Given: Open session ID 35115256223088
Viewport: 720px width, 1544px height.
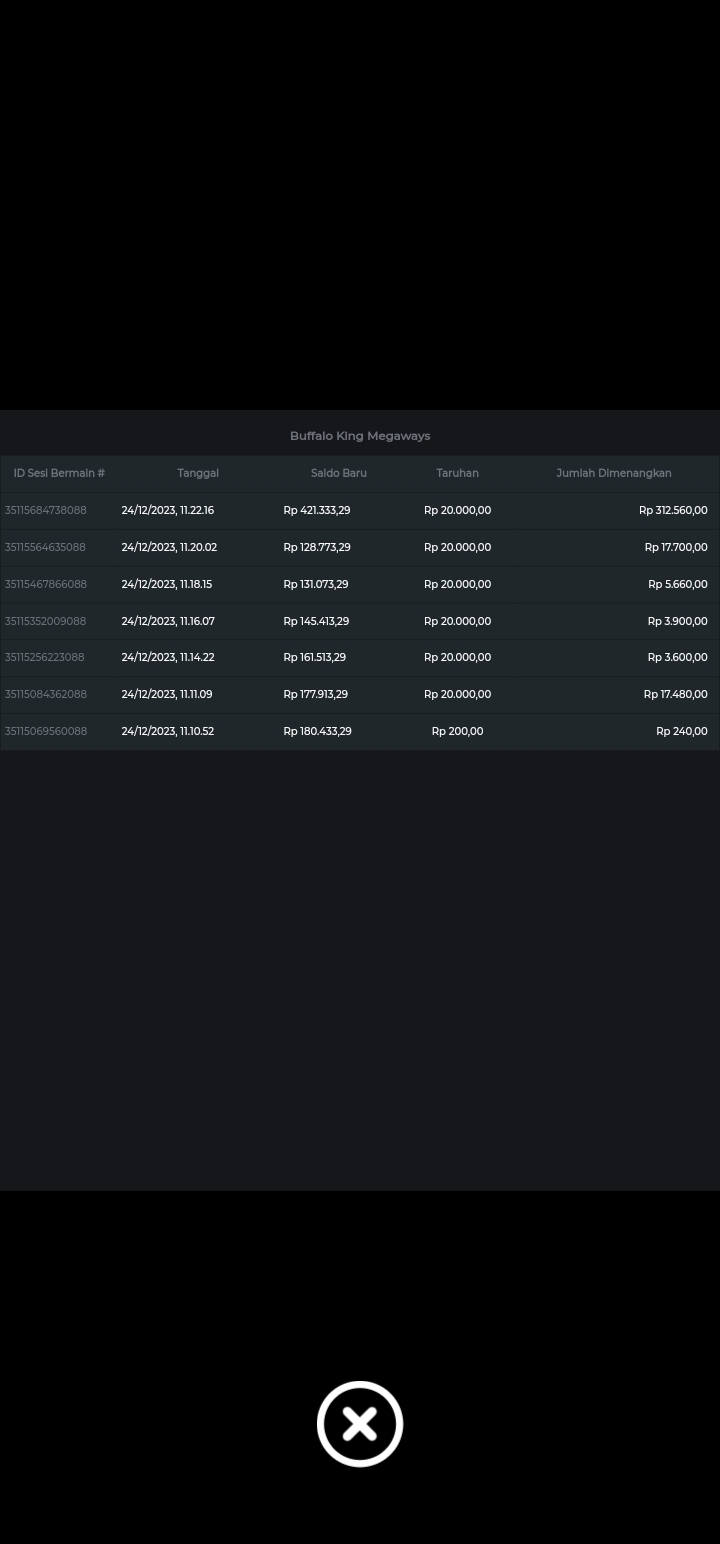Looking at the screenshot, I should [x=45, y=657].
